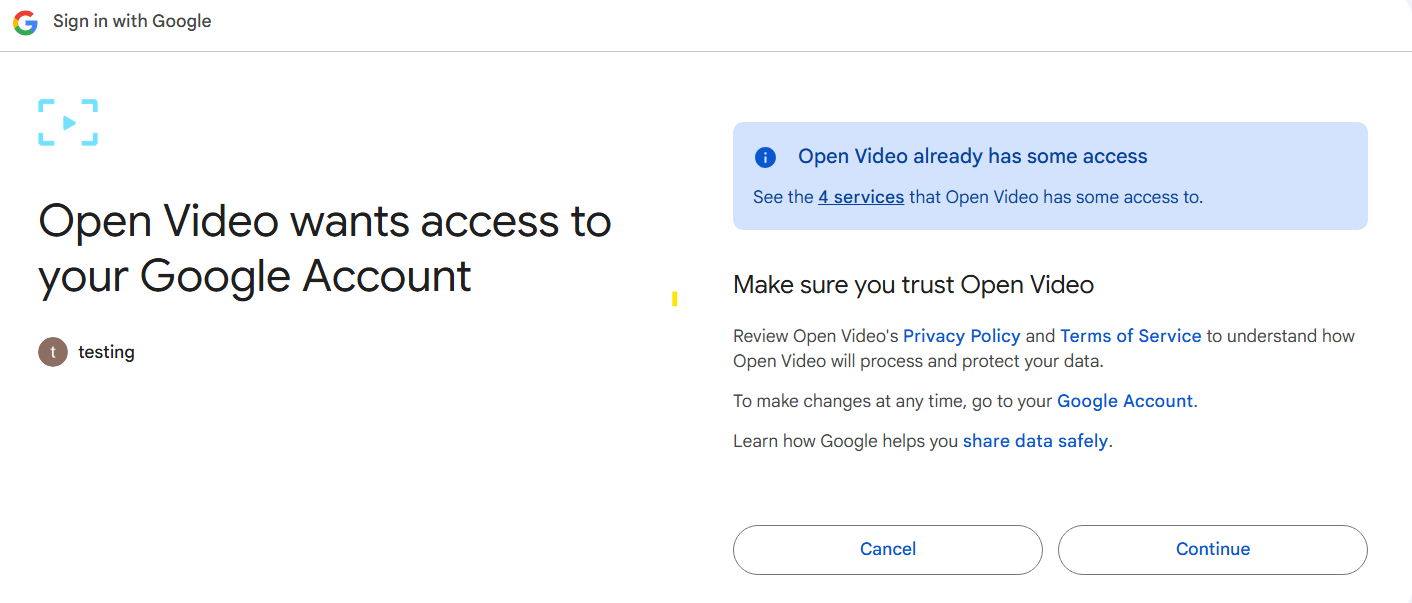
Task: Click the Open Video app icon
Action: click(68, 122)
